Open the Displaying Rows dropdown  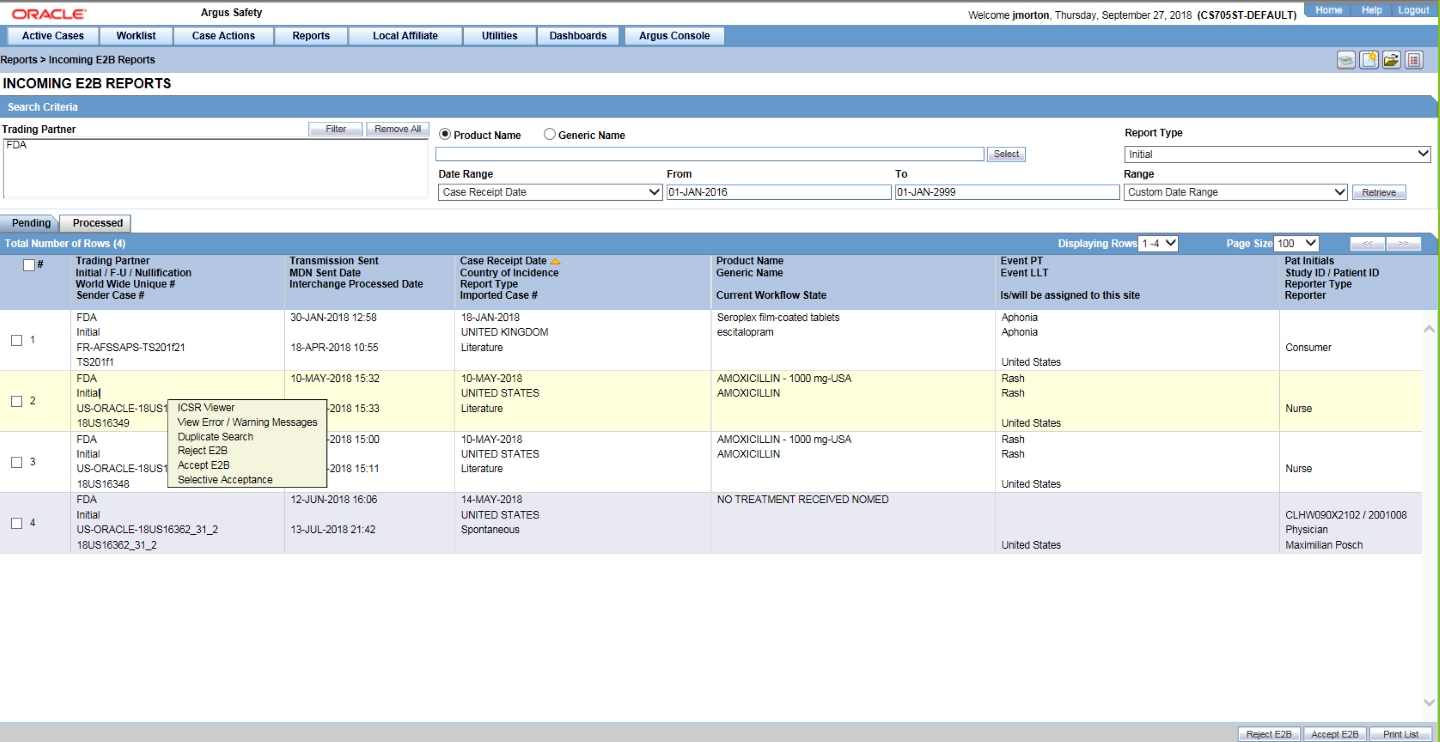tap(1159, 243)
